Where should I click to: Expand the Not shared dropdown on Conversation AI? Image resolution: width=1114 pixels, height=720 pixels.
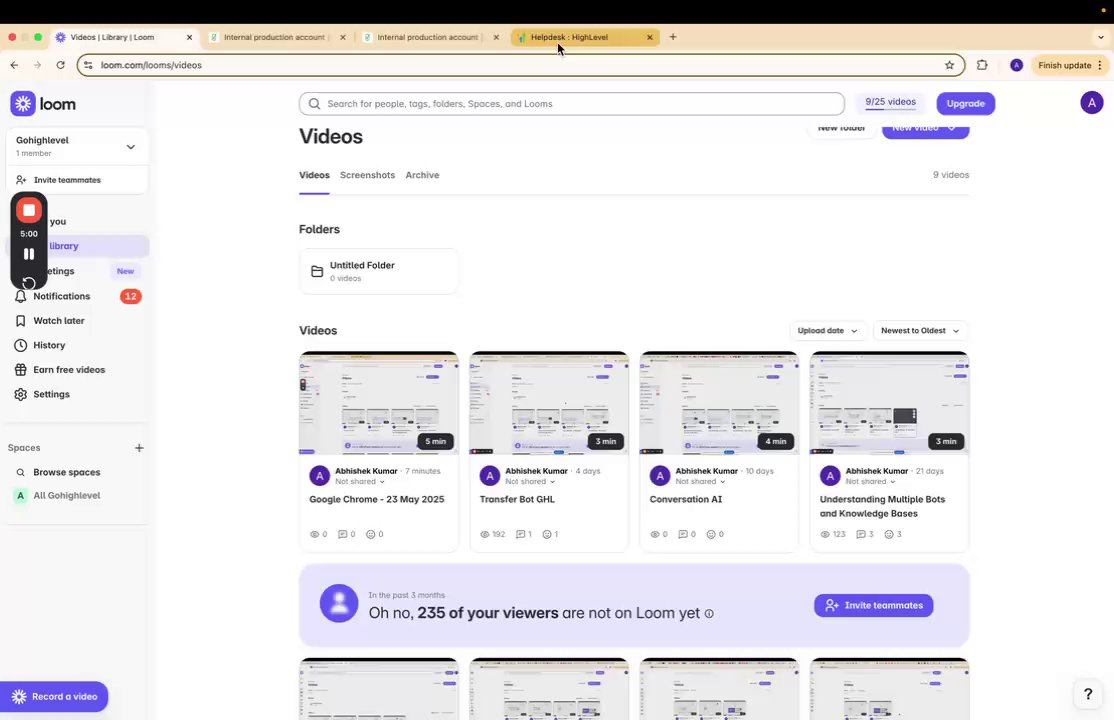(700, 482)
